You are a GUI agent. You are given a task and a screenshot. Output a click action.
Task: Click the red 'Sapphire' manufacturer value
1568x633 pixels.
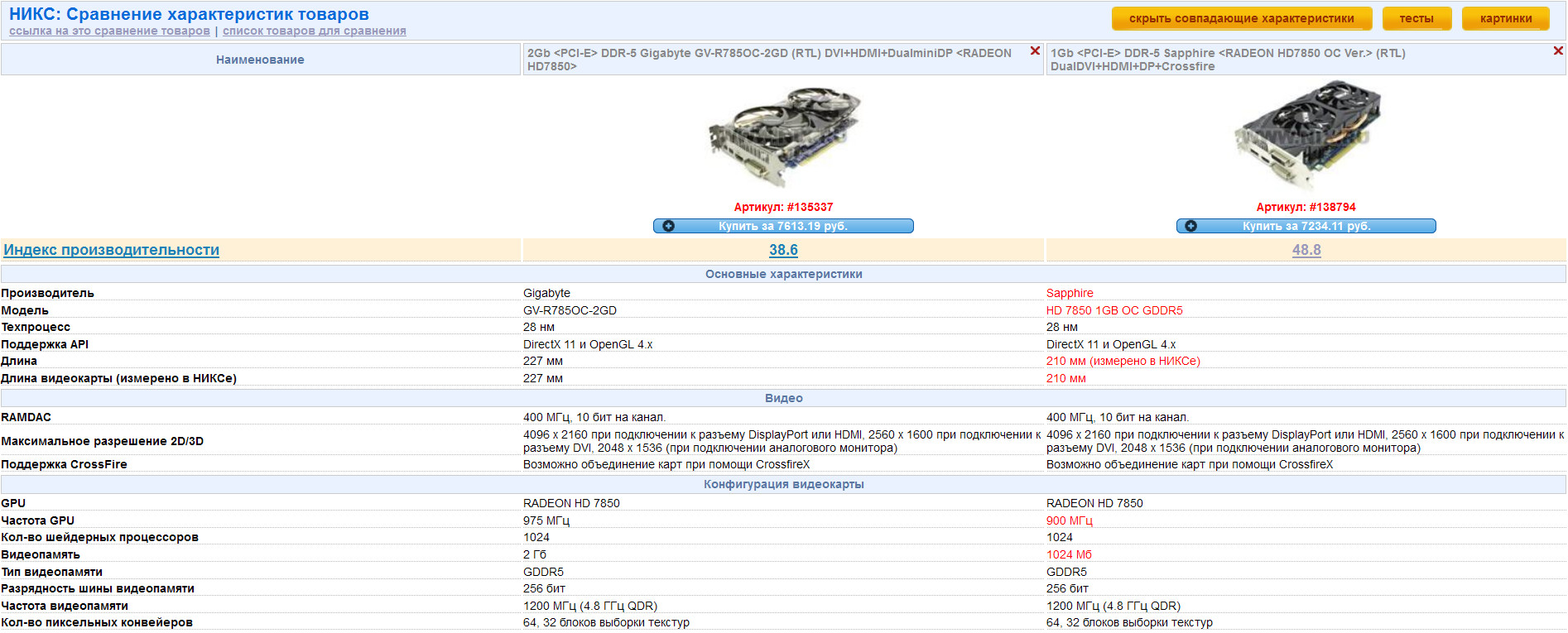point(1070,293)
